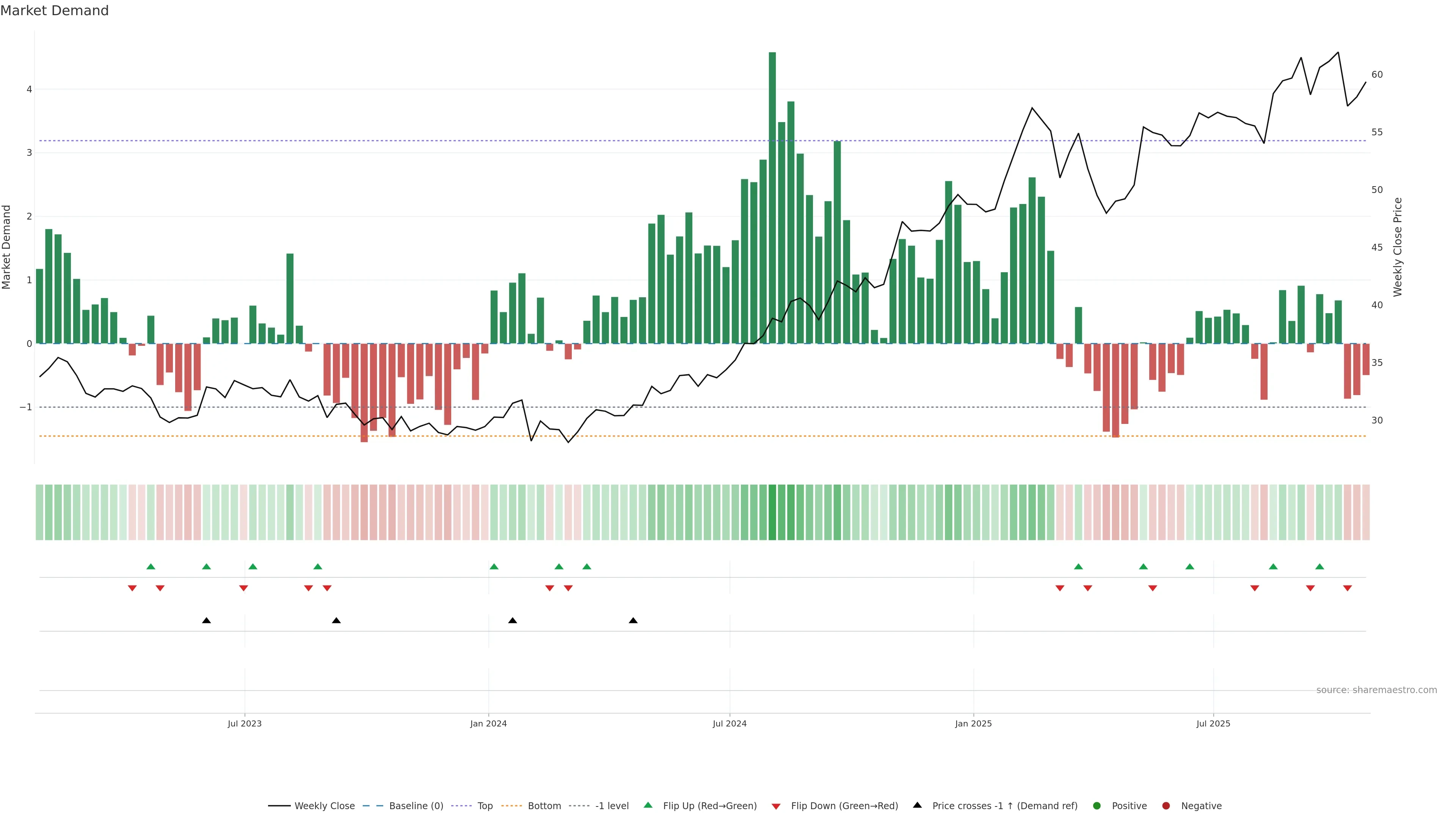Click the Market Demand chart title

[54, 11]
